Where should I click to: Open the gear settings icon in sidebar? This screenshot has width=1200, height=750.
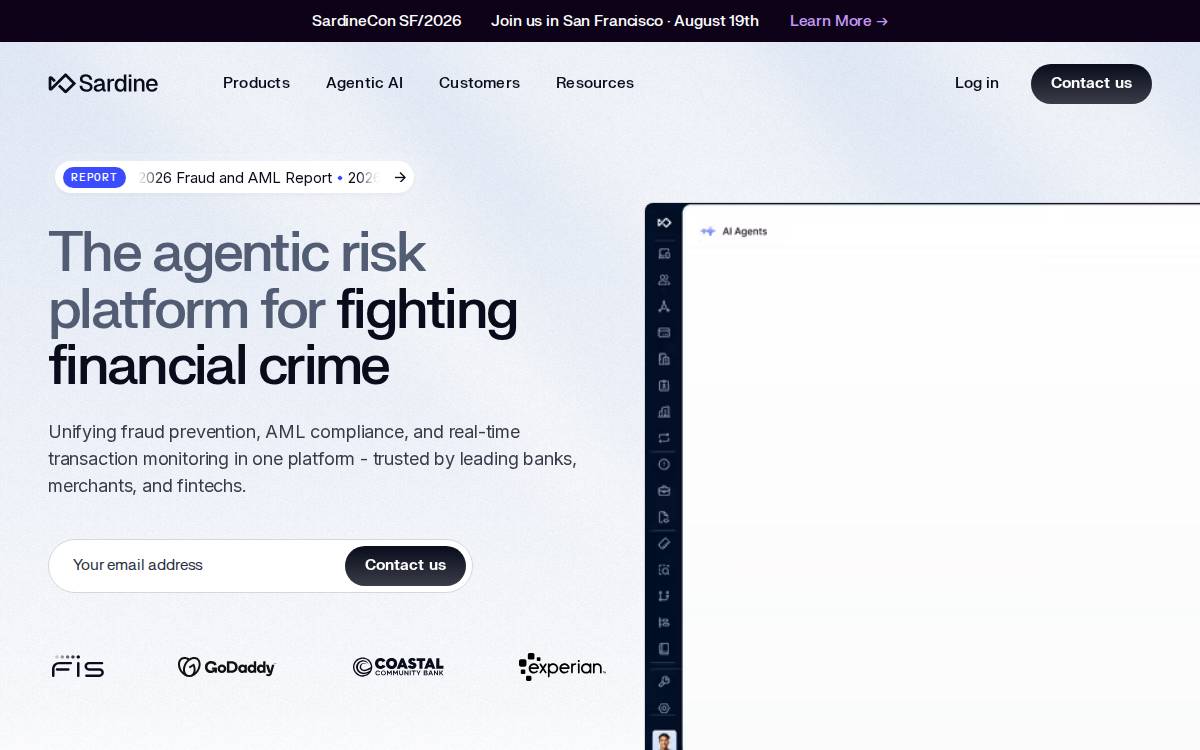point(664,708)
